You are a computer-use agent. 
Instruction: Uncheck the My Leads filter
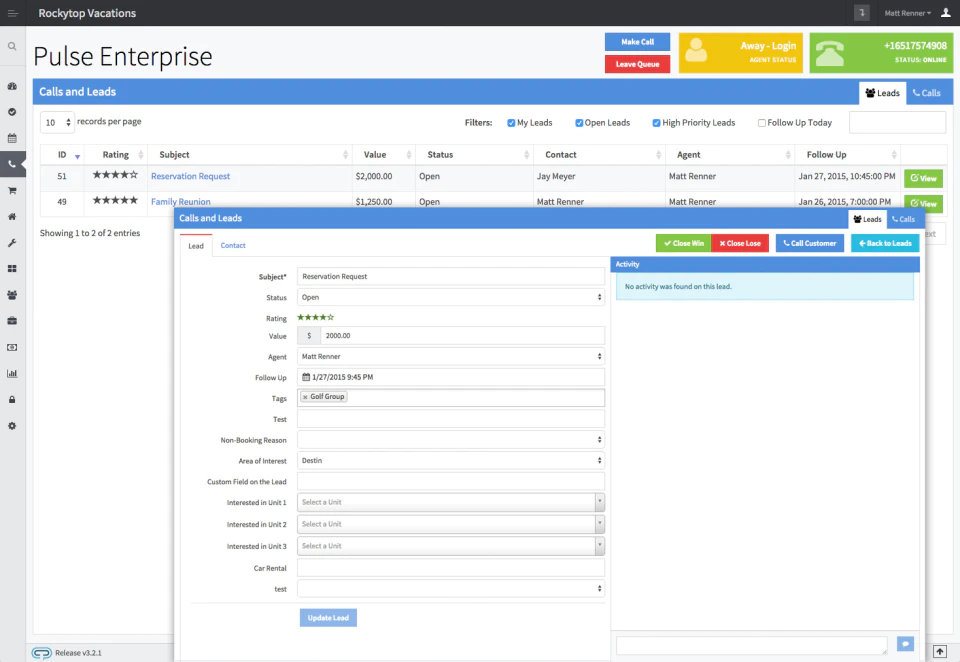click(511, 123)
